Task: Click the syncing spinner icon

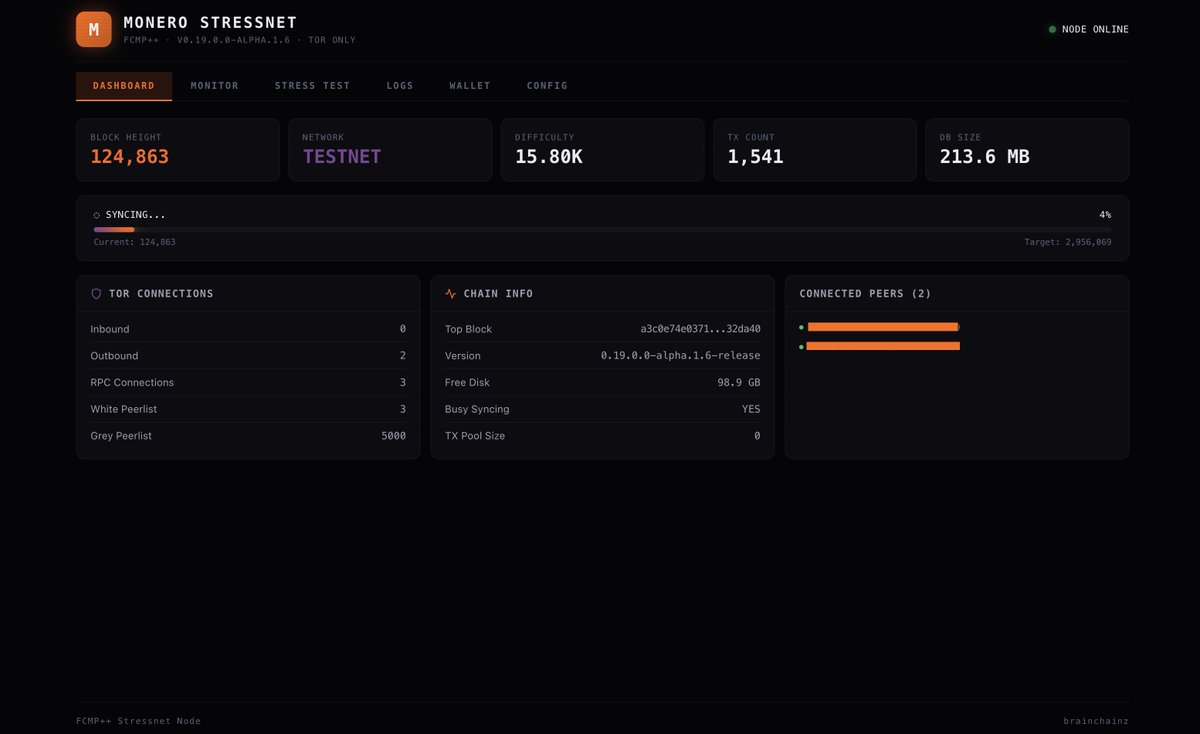Action: (97, 215)
